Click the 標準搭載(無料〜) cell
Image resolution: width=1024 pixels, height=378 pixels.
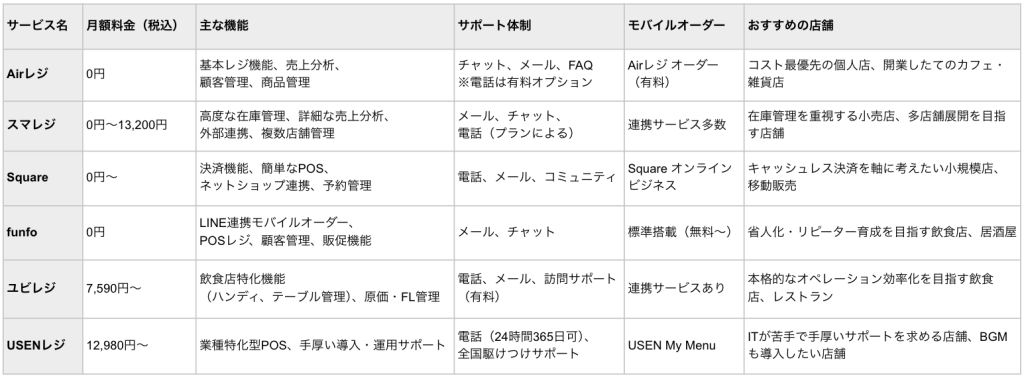pos(681,232)
